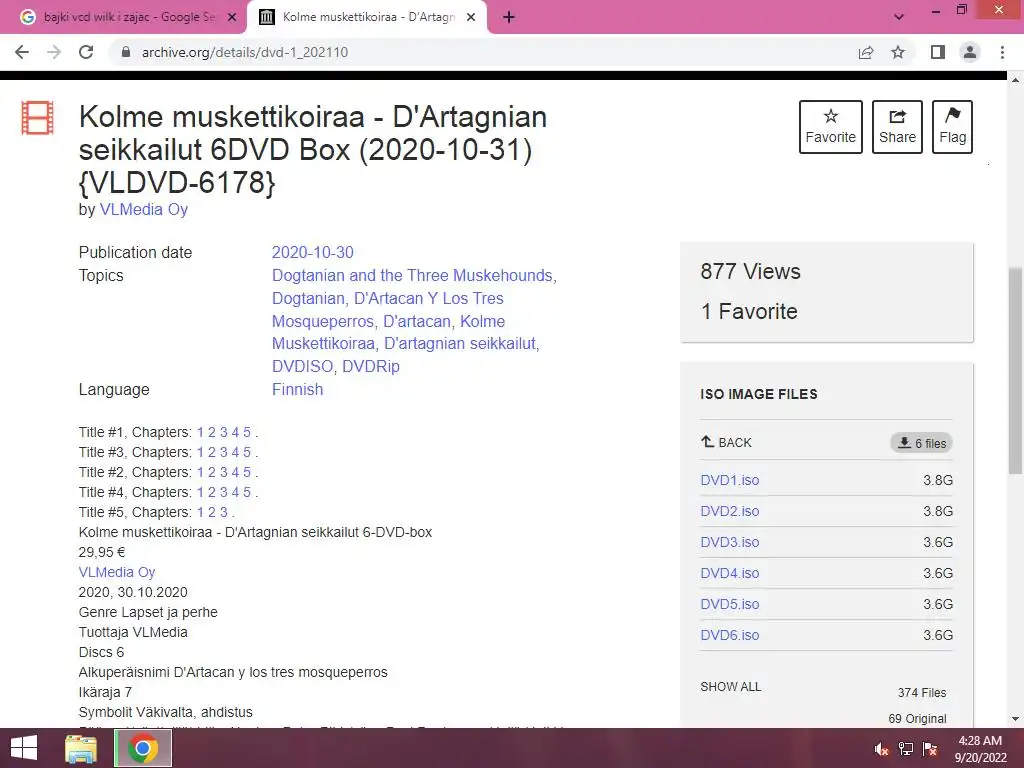
Task: Click the Flag button
Action: (952, 127)
